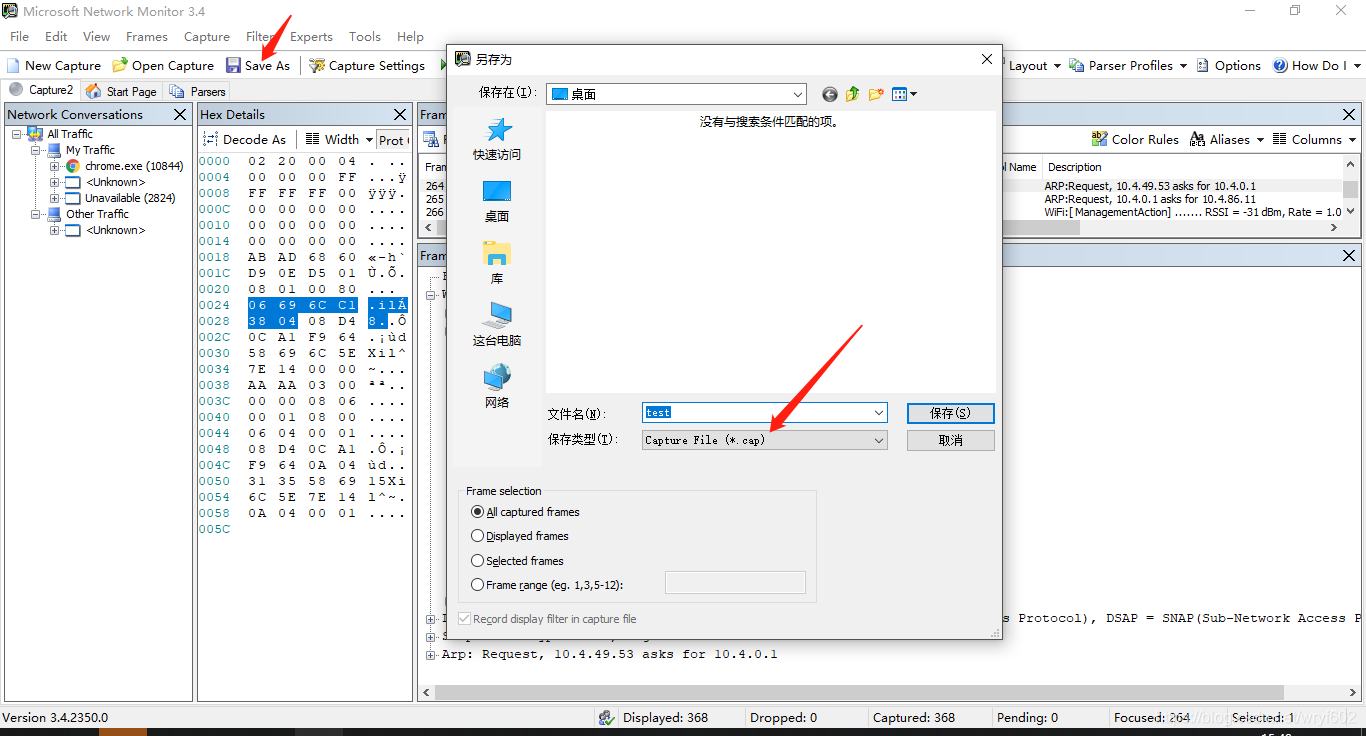Select 库 in the places bar
This screenshot has height=736, width=1366.
[497, 263]
